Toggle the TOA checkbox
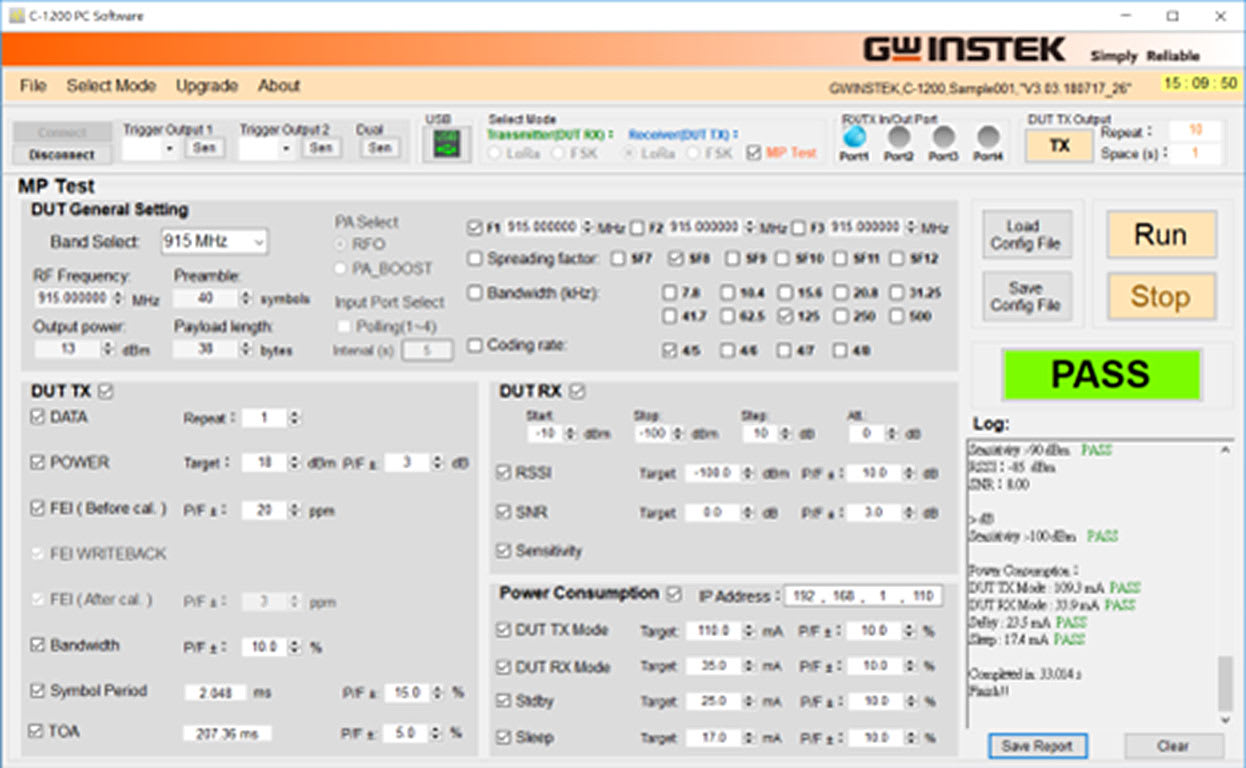 point(38,732)
